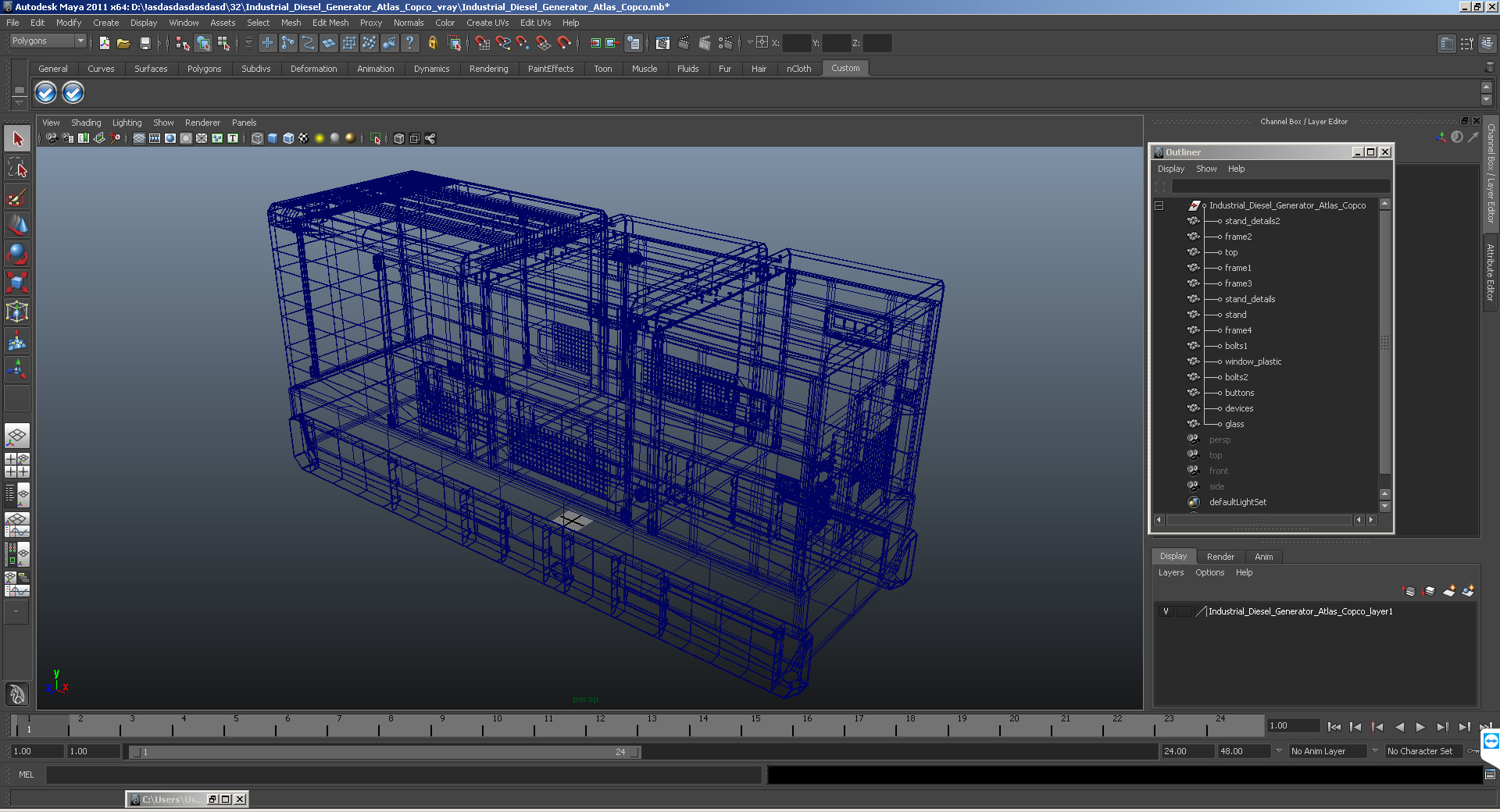Toggle Make Live magnet icon
The height and width of the screenshot is (812, 1500).
click(564, 43)
